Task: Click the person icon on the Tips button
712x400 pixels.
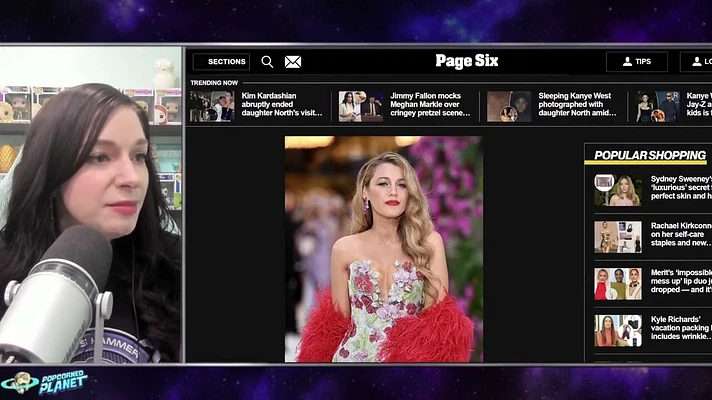Action: point(627,61)
